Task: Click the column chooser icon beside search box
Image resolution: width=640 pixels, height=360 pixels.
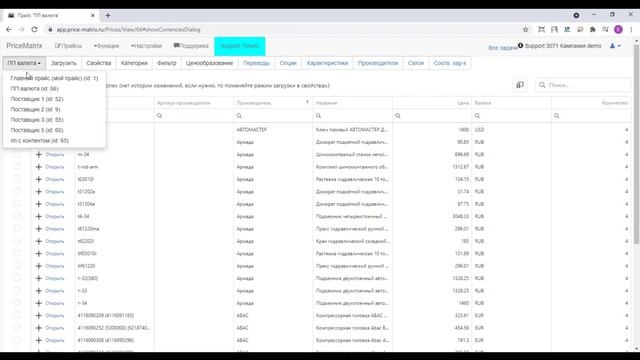Action: [x=520, y=85]
